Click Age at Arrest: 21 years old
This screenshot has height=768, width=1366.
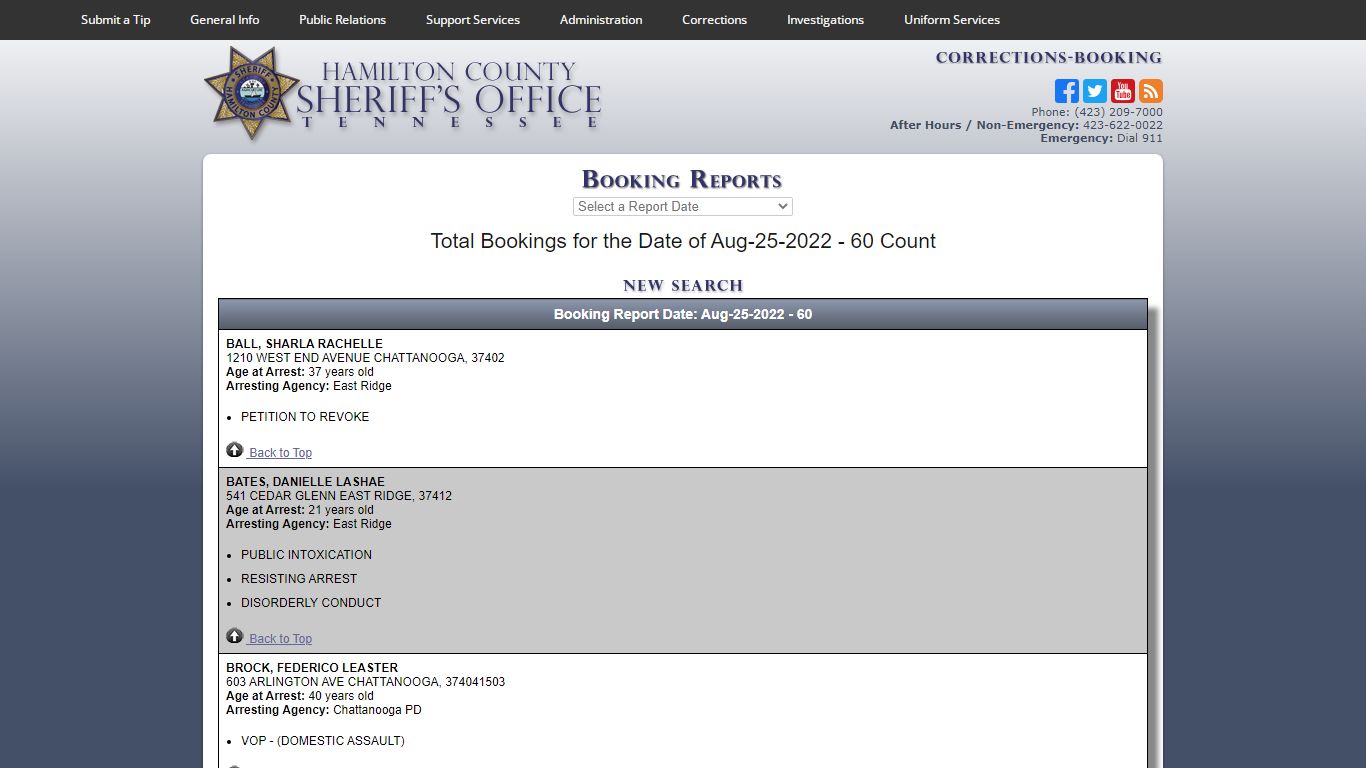click(300, 510)
